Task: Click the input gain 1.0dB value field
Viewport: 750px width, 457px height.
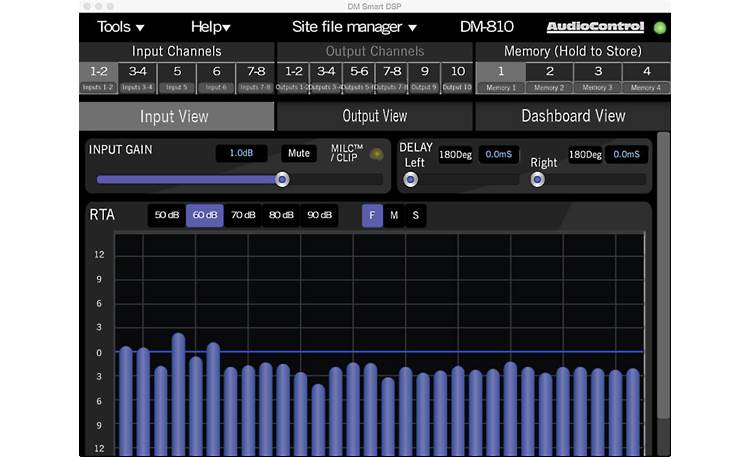Action: [x=241, y=153]
